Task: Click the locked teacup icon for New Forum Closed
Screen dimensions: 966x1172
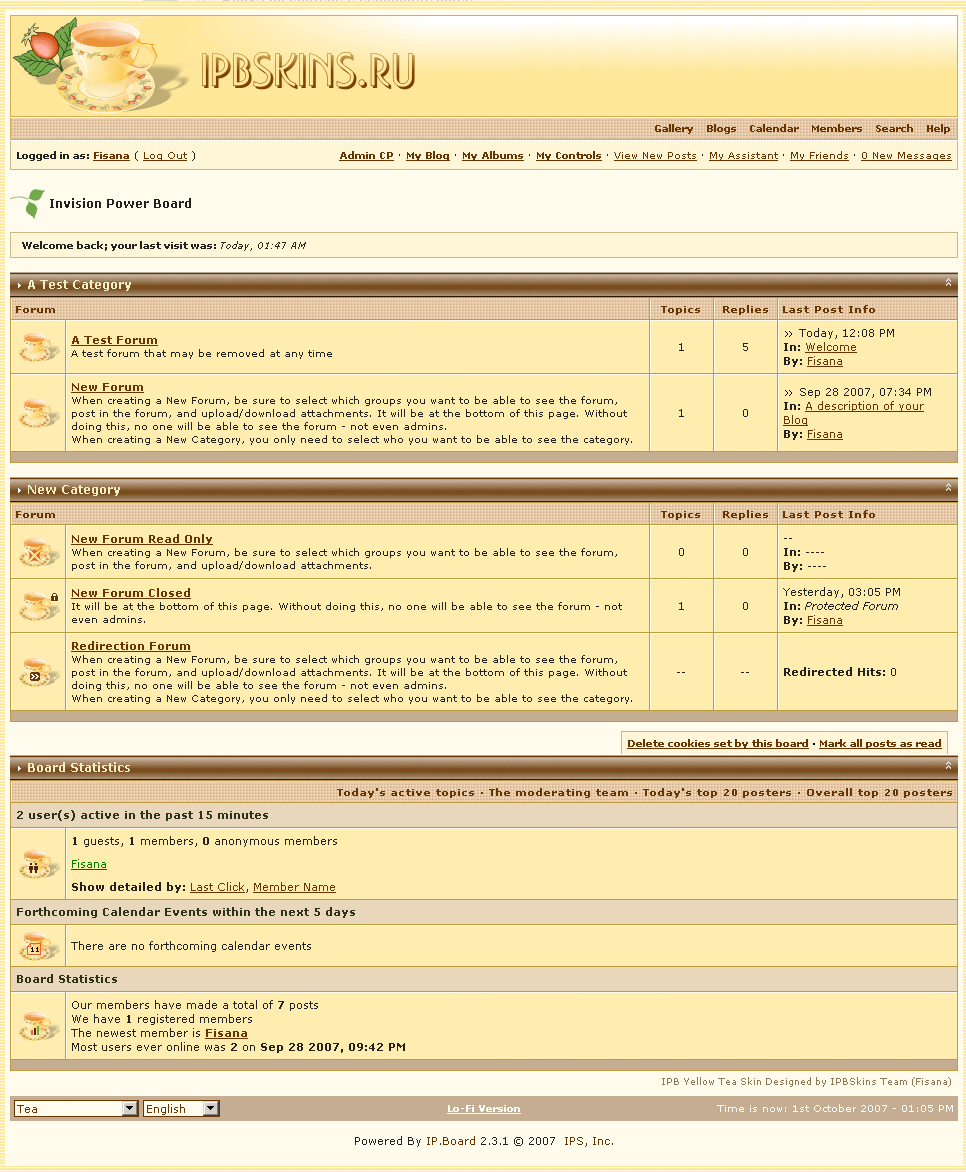Action: [x=39, y=606]
